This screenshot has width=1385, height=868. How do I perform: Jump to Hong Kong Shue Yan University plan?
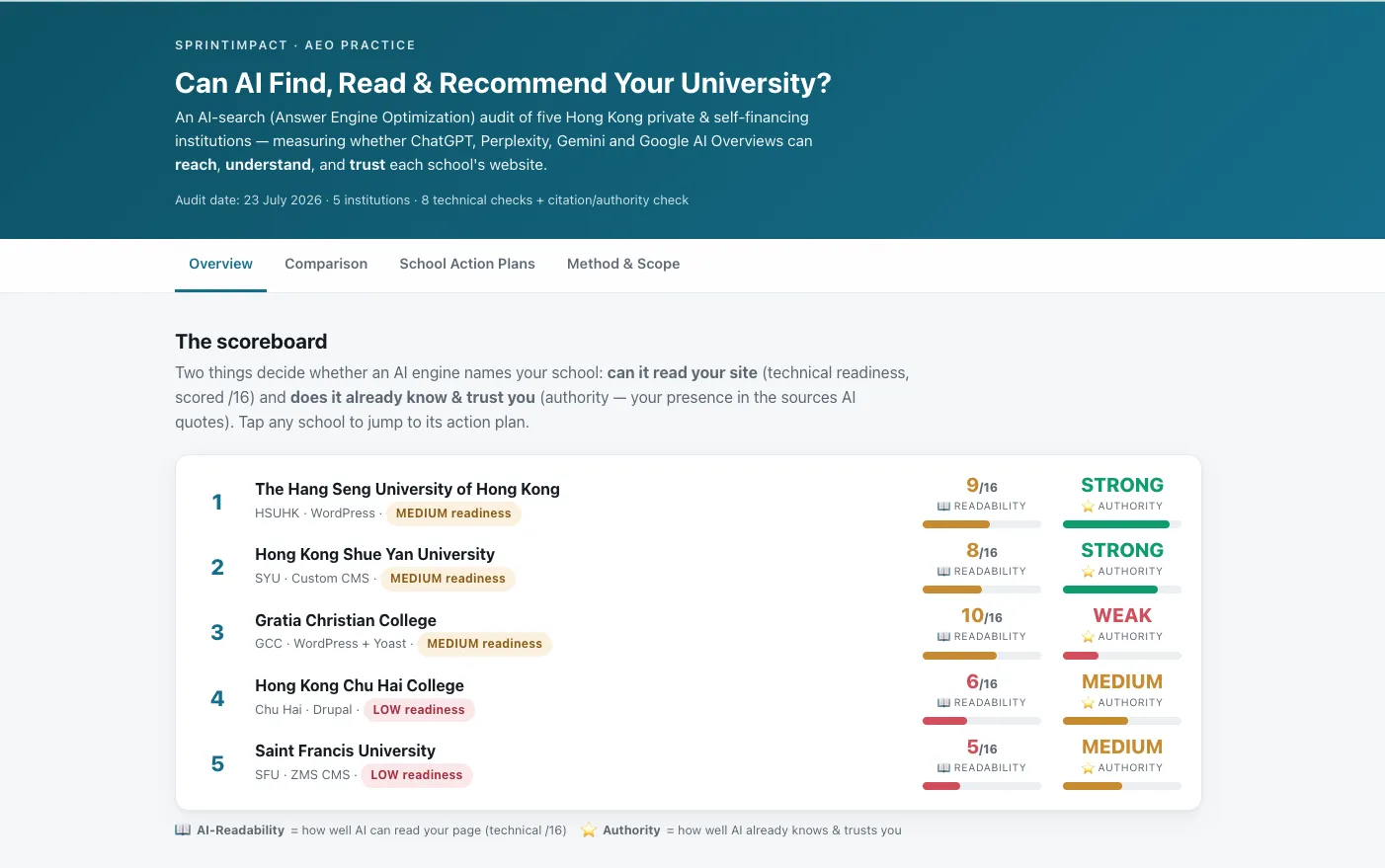tap(374, 554)
